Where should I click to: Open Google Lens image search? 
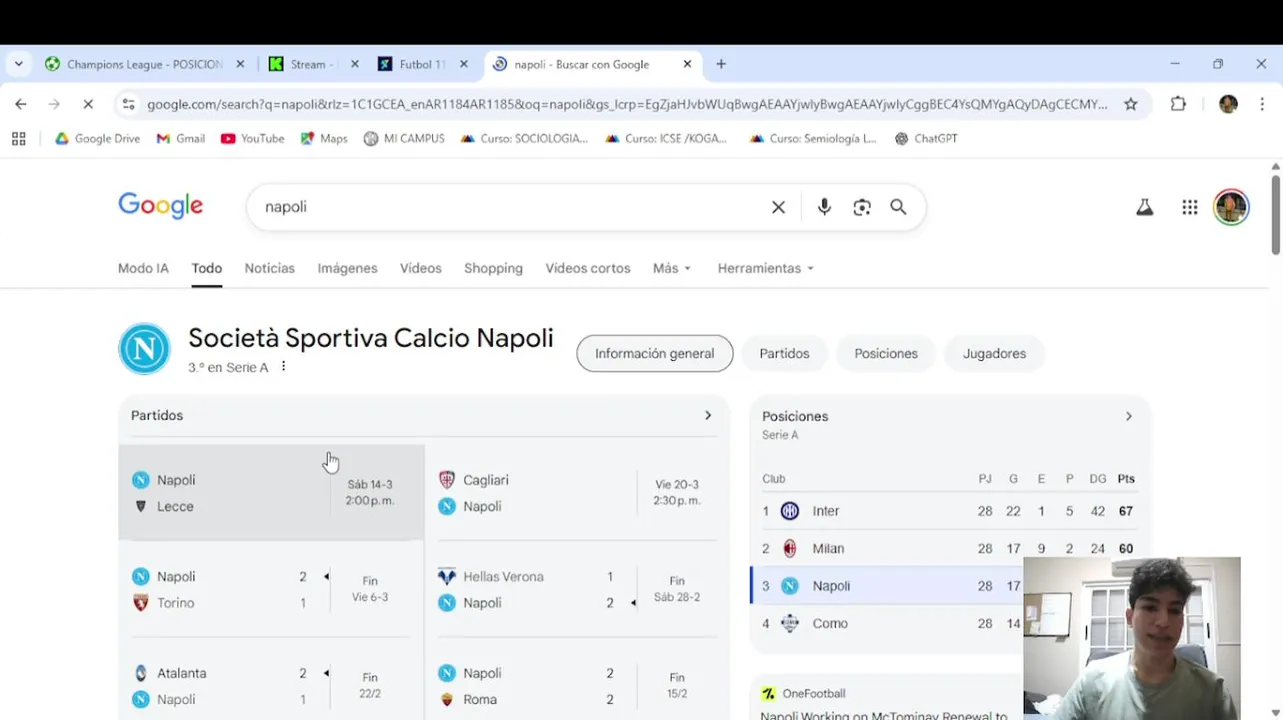[862, 207]
